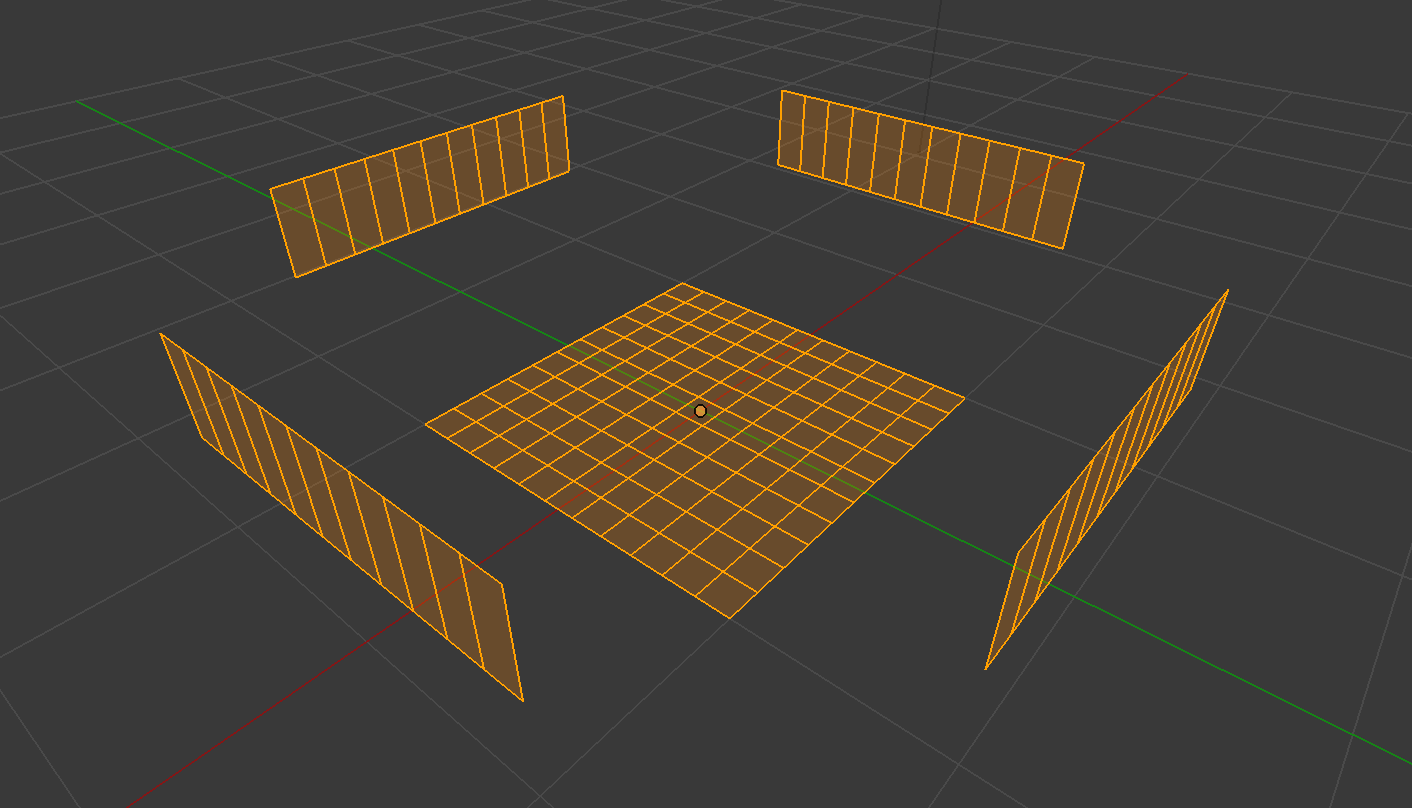Select the back-right upright wall panel
Viewport: 1412px width, 808px height.
(x=930, y=170)
